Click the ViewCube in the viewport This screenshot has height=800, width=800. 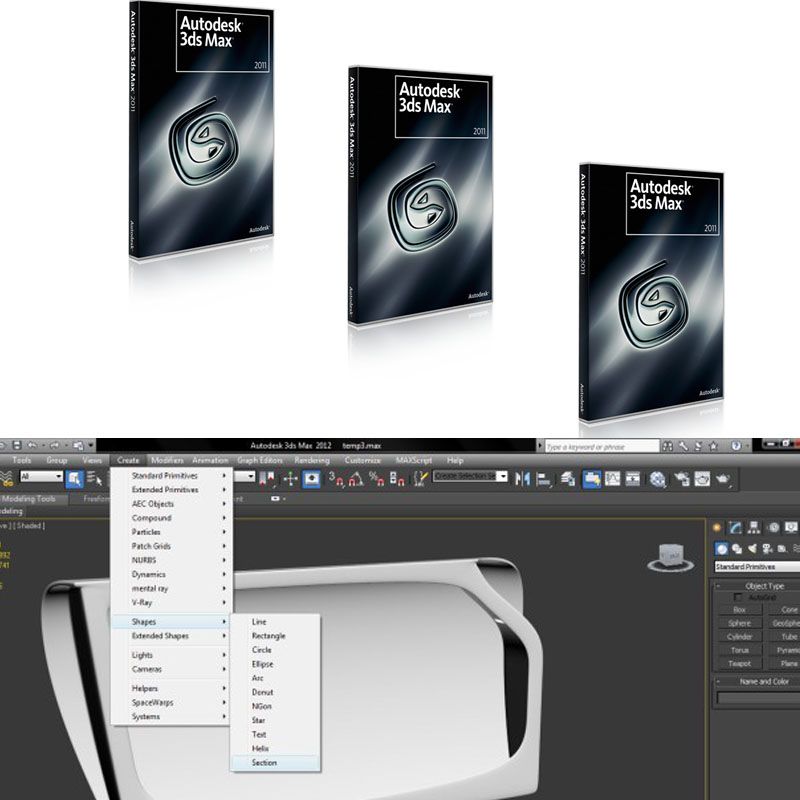click(670, 557)
